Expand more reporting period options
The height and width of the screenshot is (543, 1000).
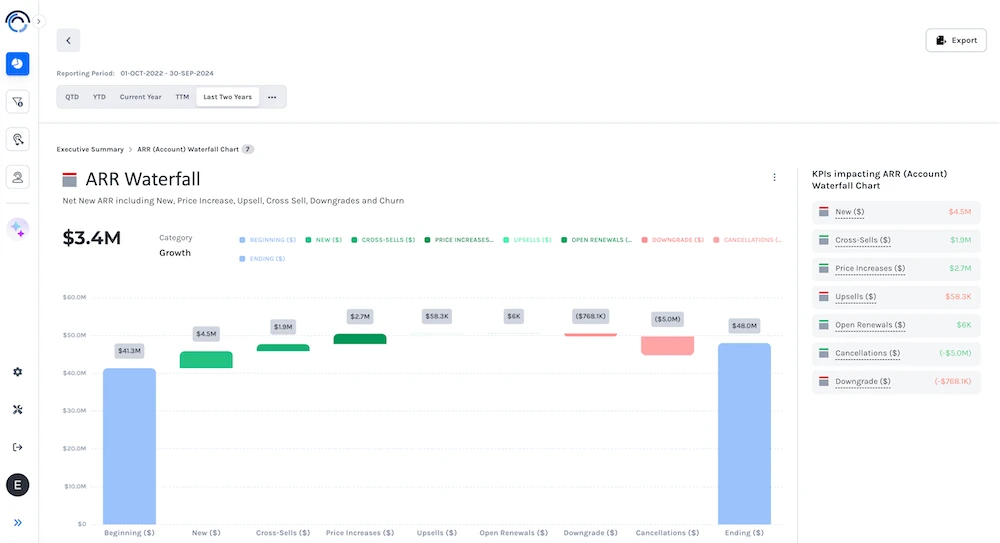pyautogui.click(x=272, y=97)
